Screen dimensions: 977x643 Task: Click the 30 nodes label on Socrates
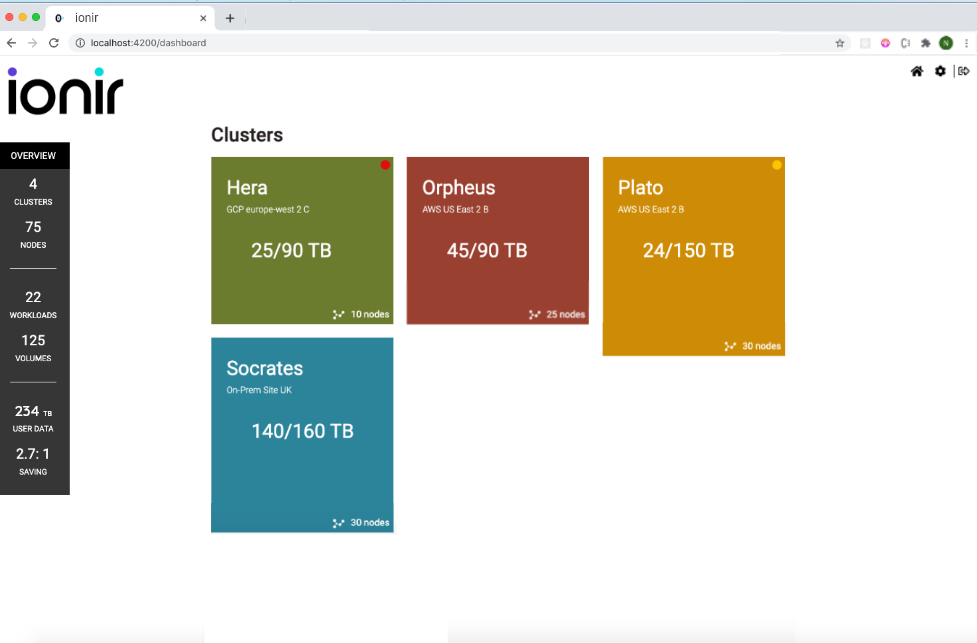[370, 523]
